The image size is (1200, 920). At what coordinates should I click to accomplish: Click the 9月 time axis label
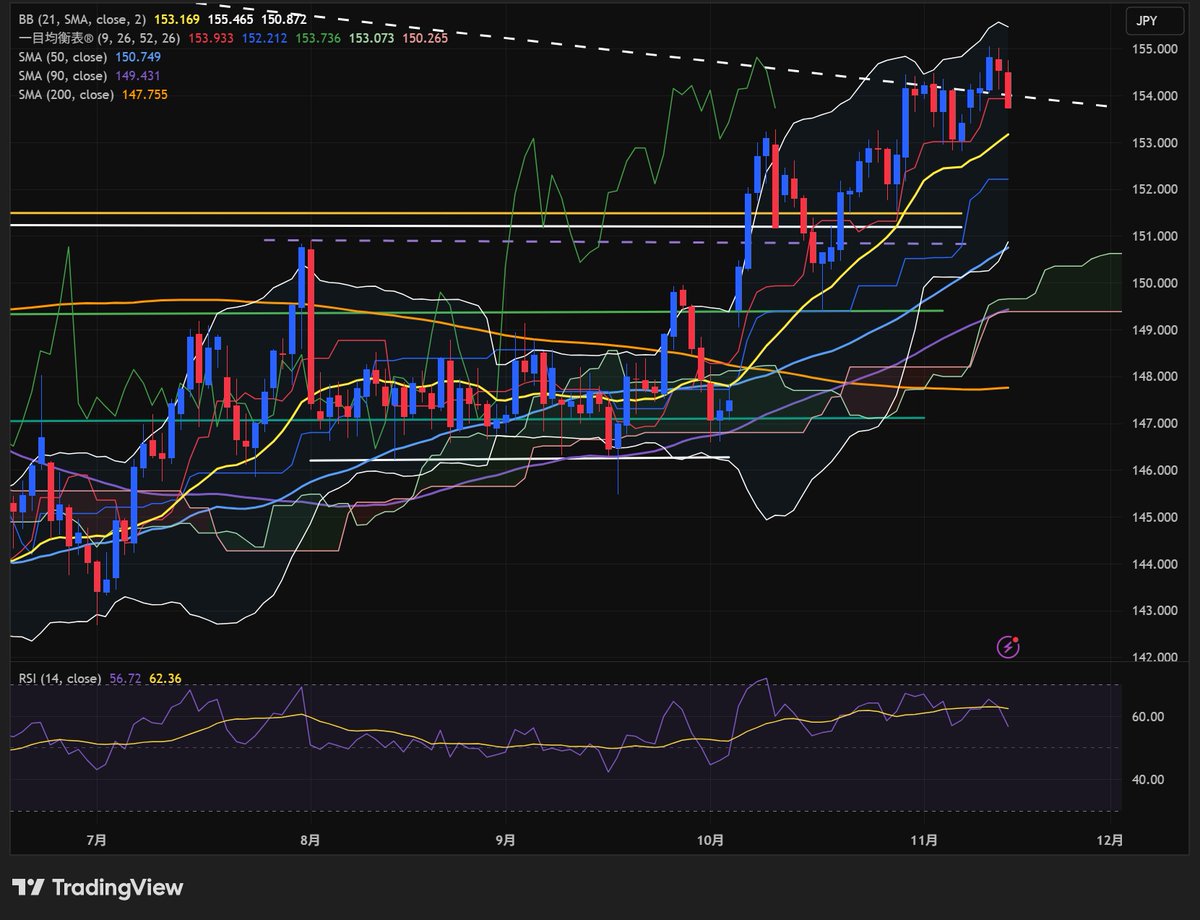tap(507, 840)
